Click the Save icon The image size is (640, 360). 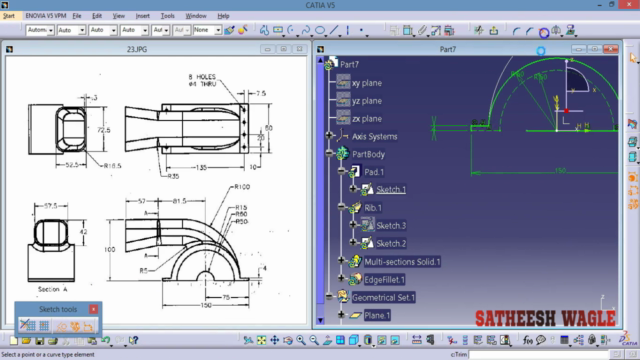[x=39, y=340]
